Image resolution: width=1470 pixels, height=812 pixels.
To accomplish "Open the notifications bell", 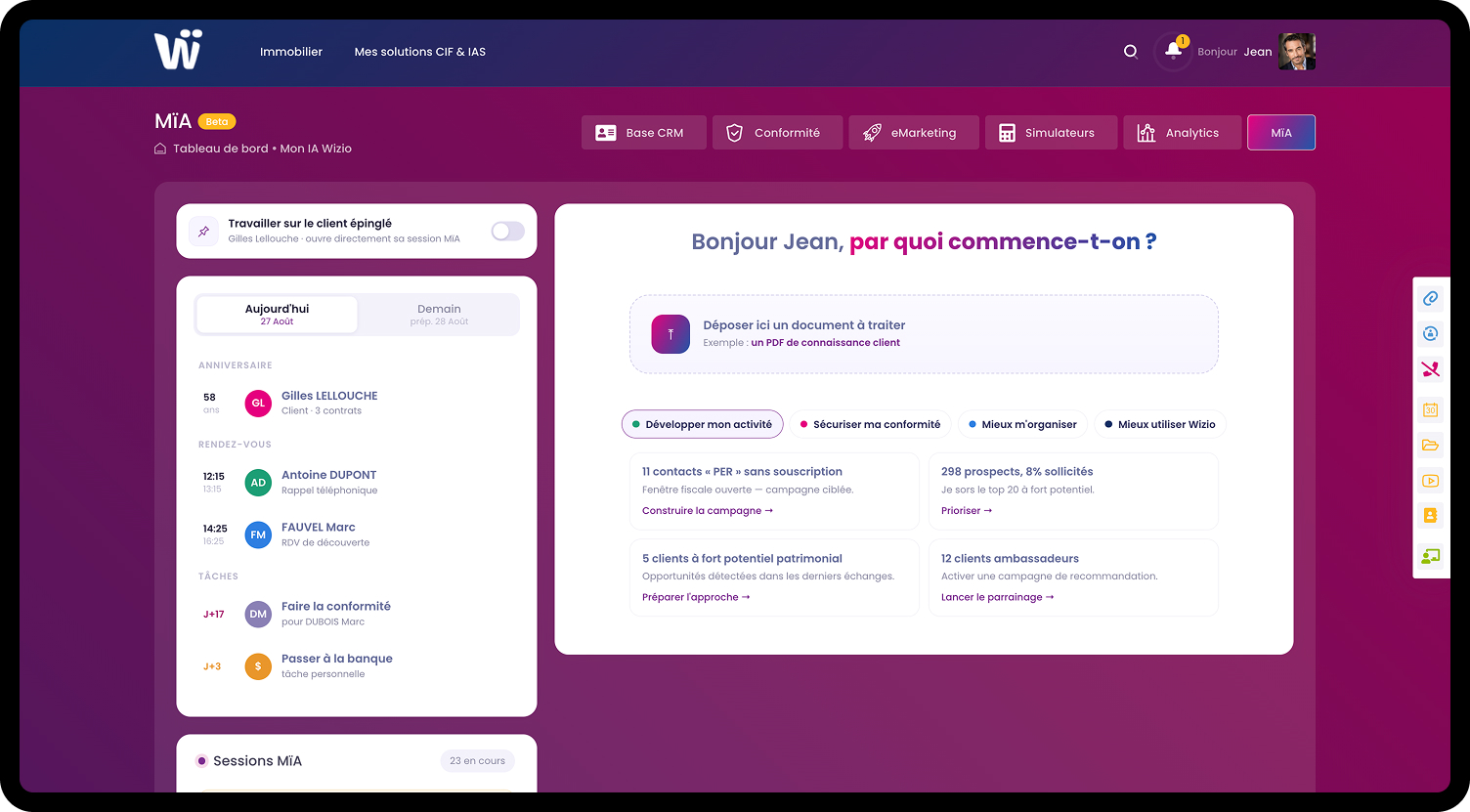I will tap(1173, 51).
